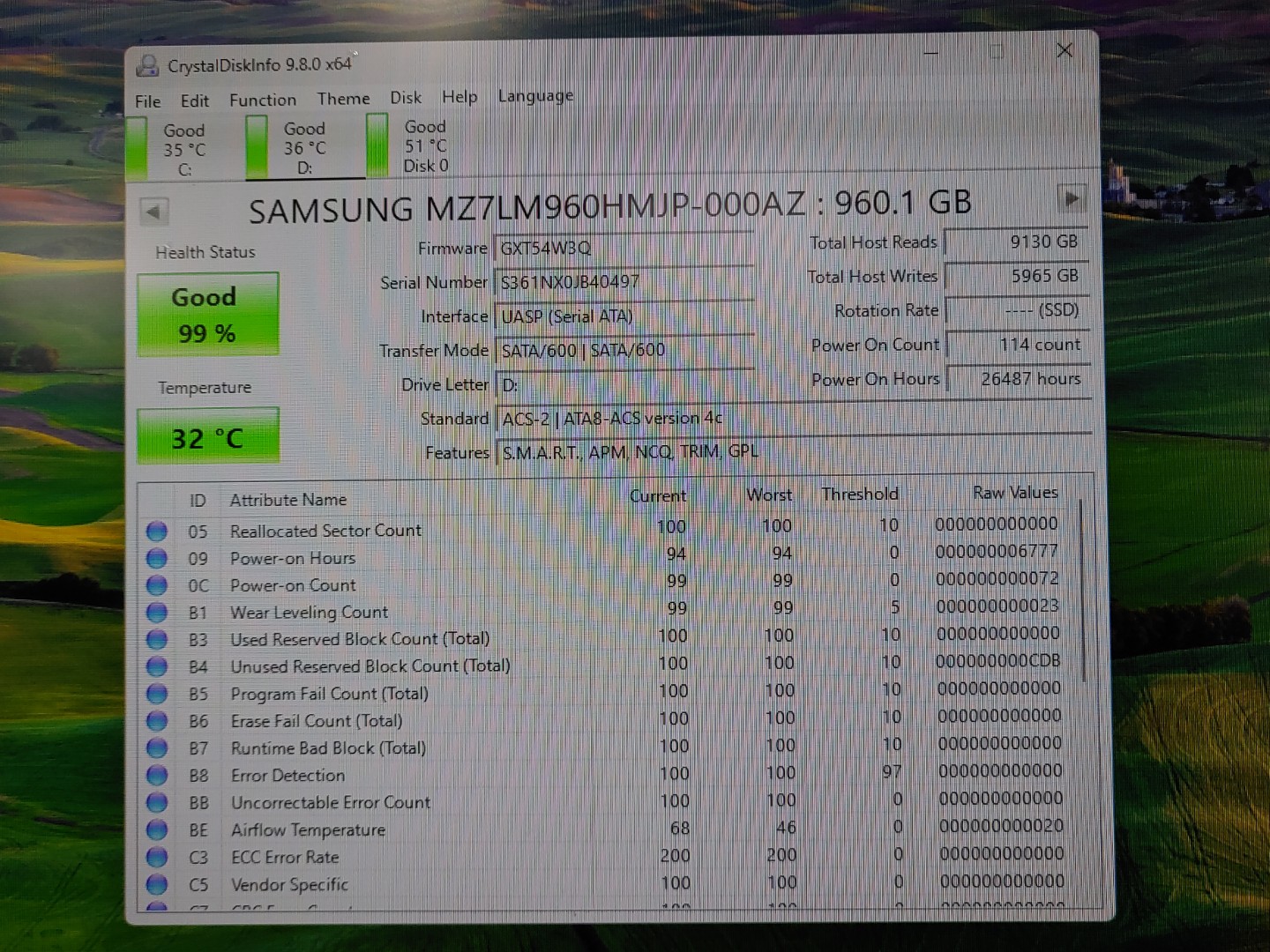
Task: Click the Interface field UASP (Serial ATA)
Action: coord(624,316)
